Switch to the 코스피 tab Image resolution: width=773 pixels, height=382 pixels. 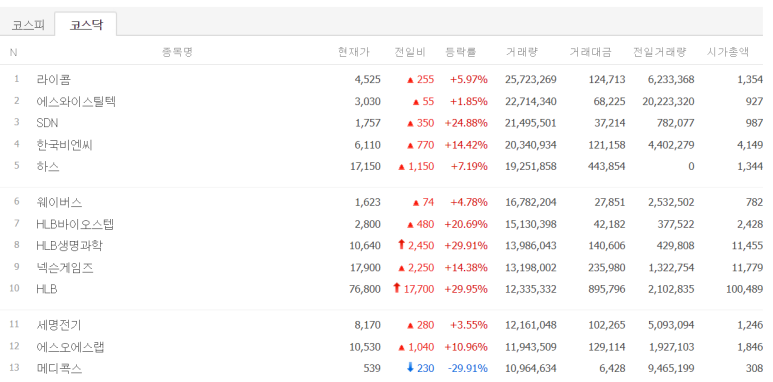[x=28, y=25]
